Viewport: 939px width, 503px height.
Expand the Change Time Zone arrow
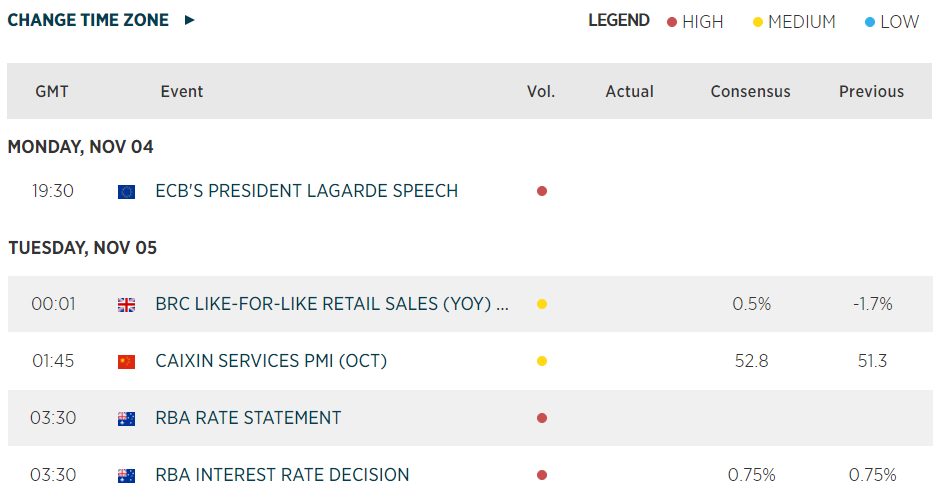click(x=190, y=20)
